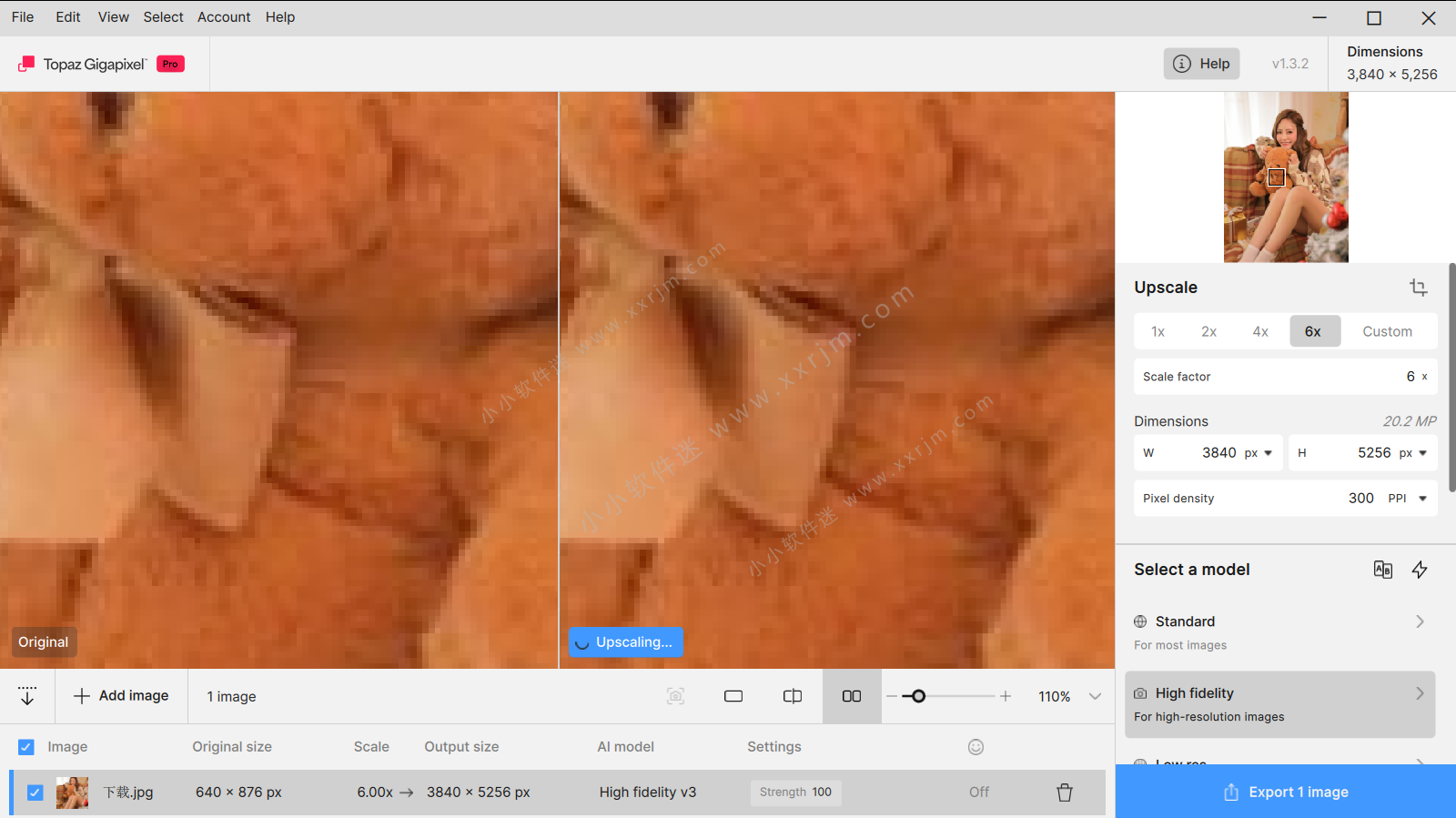1456x818 pixels.
Task: Click the 下载.jpg row thumbnail
Action: click(72, 793)
